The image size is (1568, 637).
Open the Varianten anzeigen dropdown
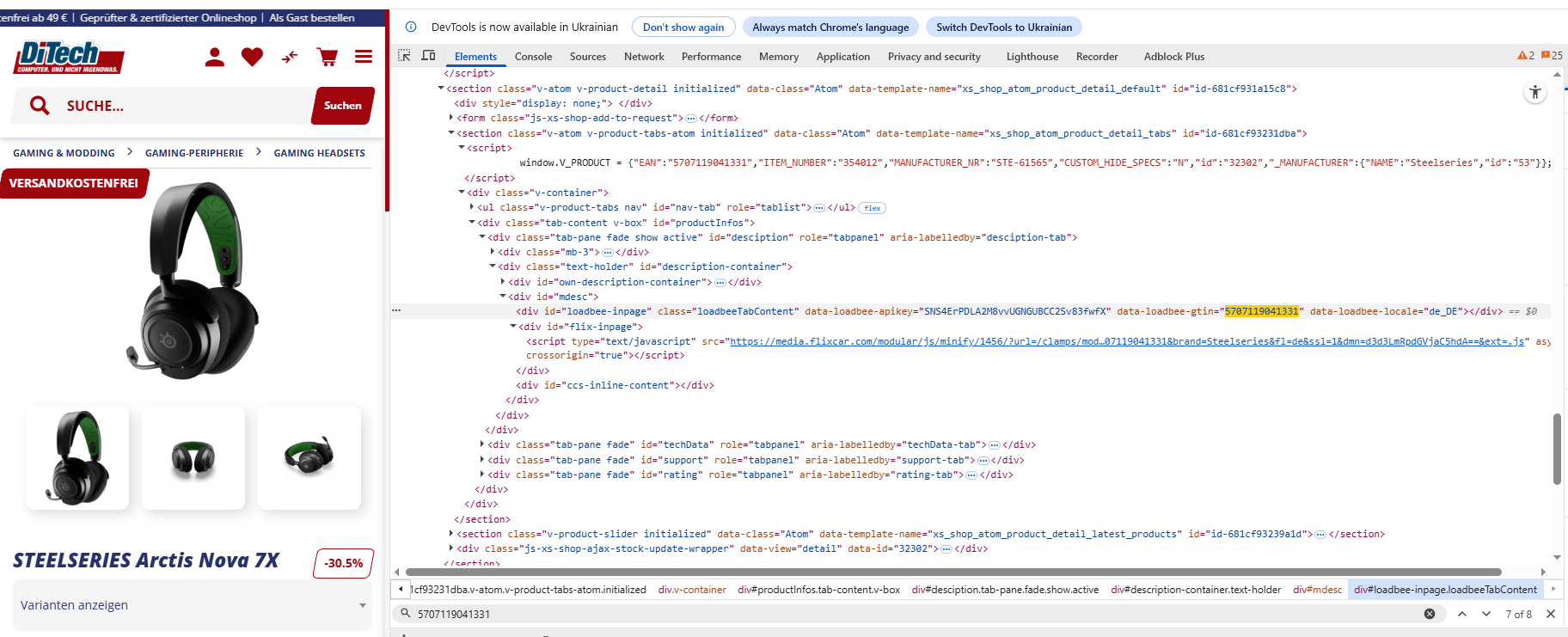193,605
